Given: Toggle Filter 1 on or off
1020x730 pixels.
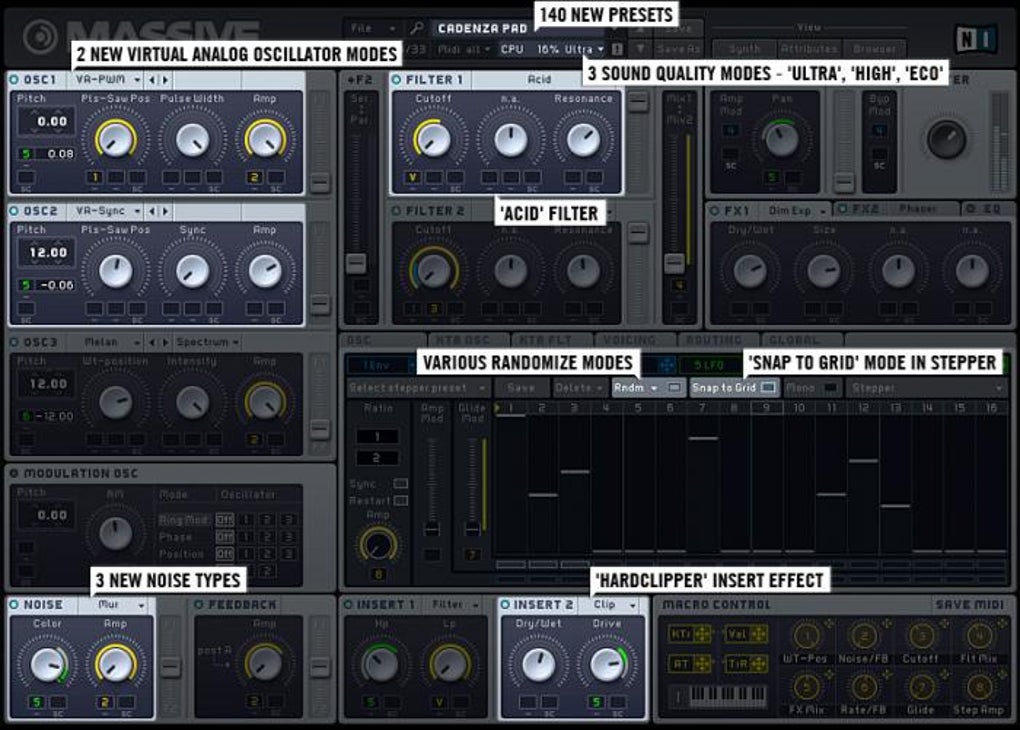Looking at the screenshot, I should pyautogui.click(x=396, y=80).
